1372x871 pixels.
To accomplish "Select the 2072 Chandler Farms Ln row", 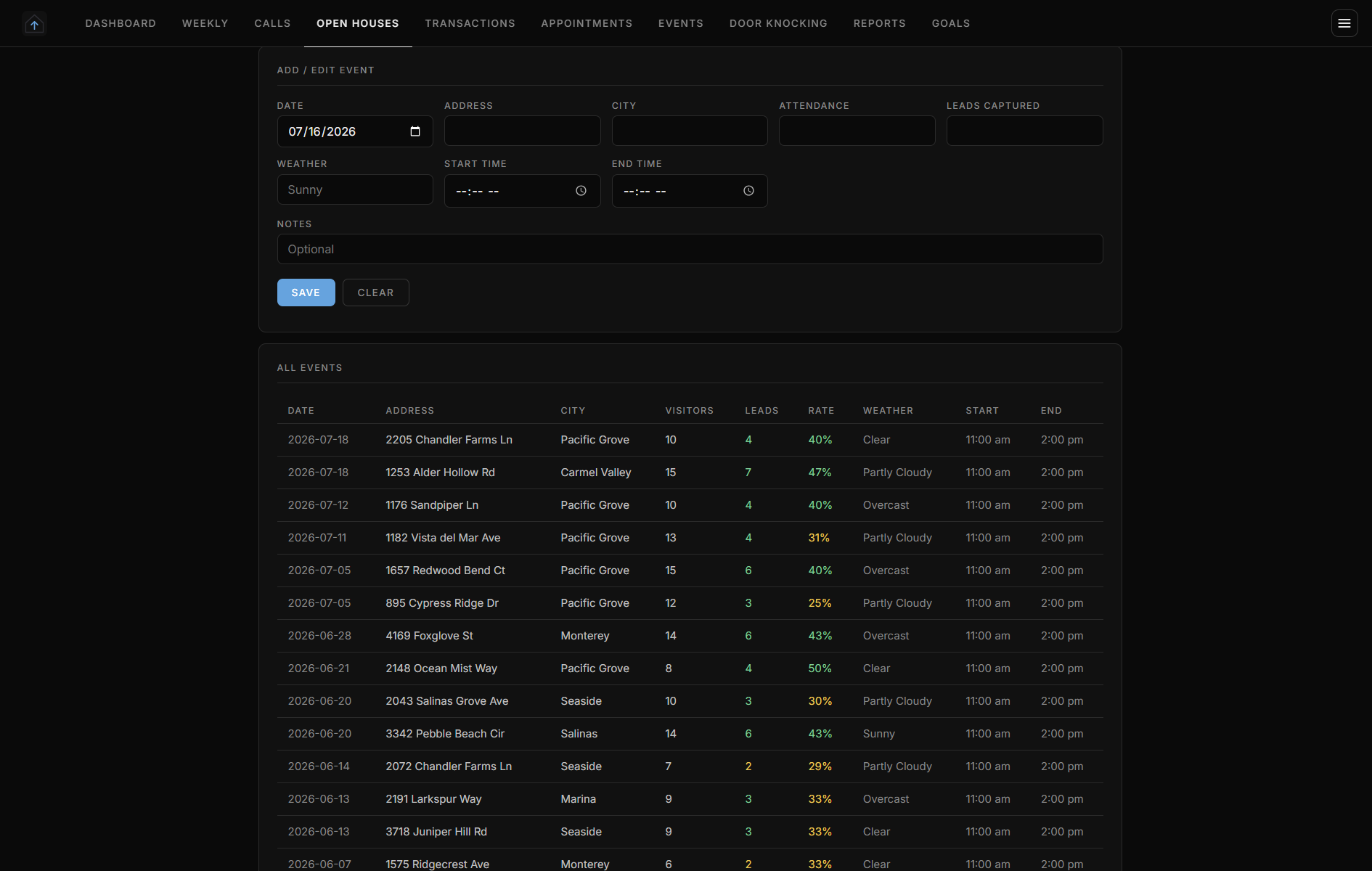I will tap(690, 766).
